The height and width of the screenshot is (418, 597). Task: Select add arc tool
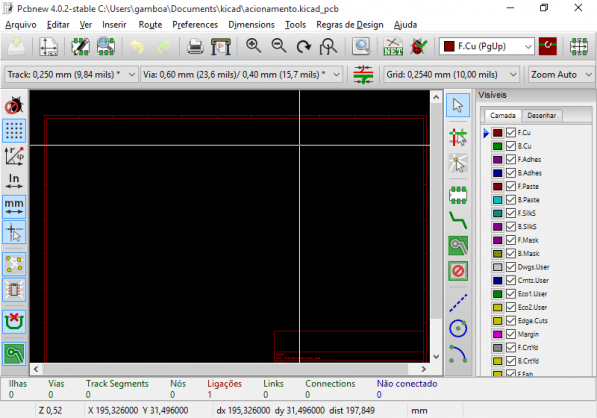458,354
